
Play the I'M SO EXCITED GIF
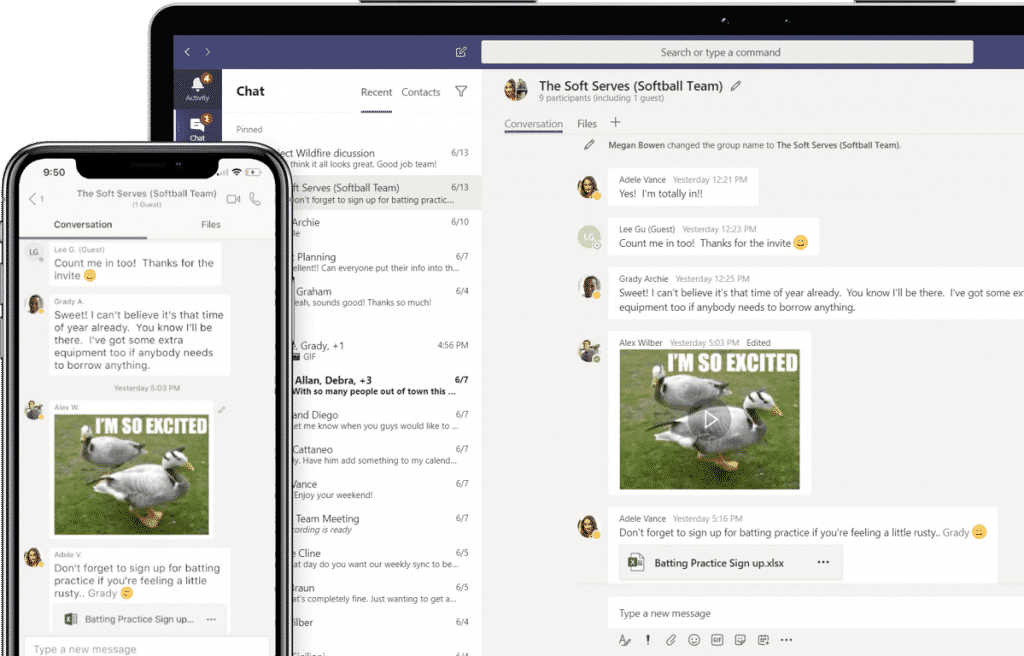(710, 420)
